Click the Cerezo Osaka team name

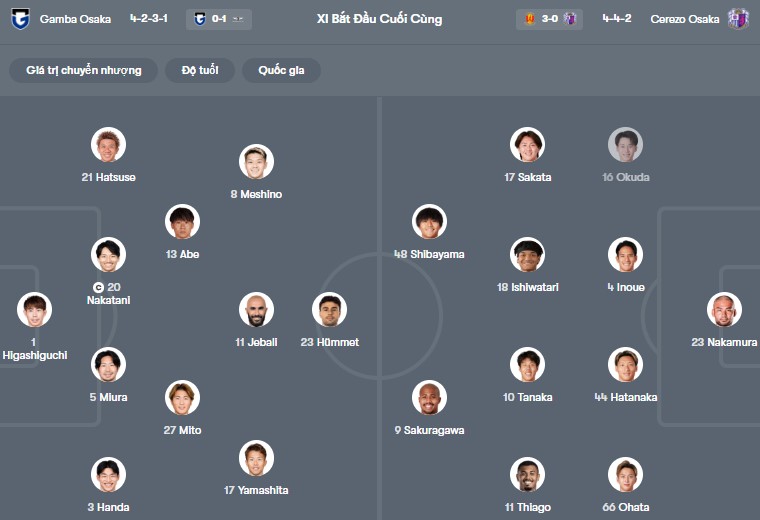pos(684,19)
